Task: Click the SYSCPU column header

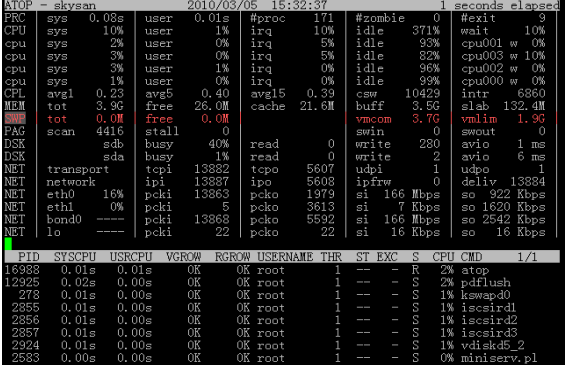Action: [x=75, y=257]
